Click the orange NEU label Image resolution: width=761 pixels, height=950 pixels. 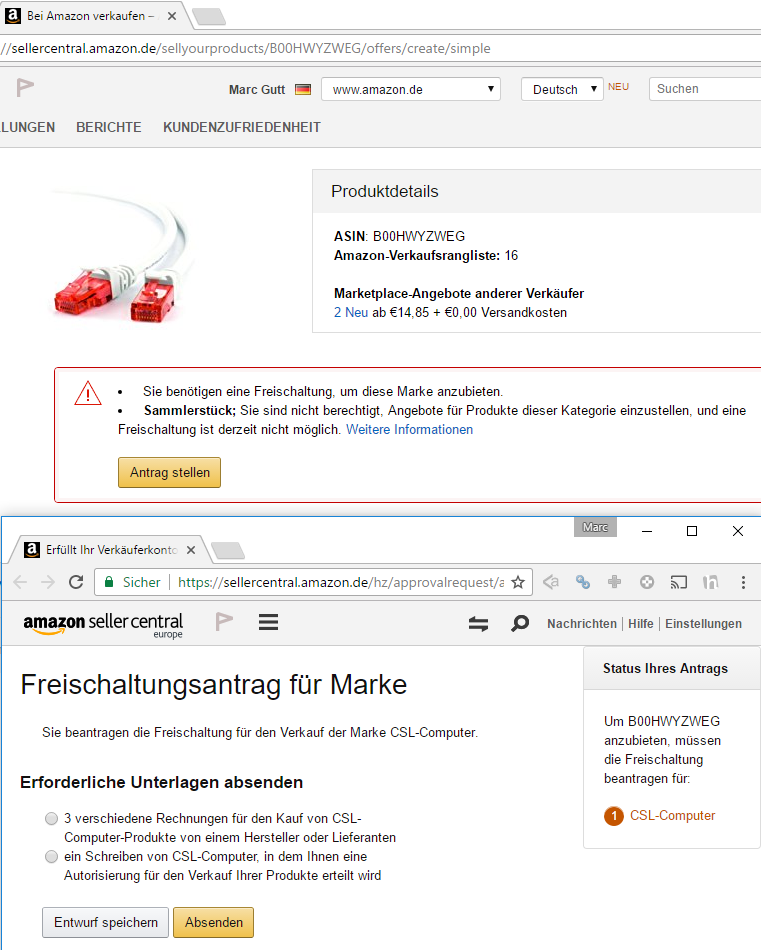click(619, 87)
